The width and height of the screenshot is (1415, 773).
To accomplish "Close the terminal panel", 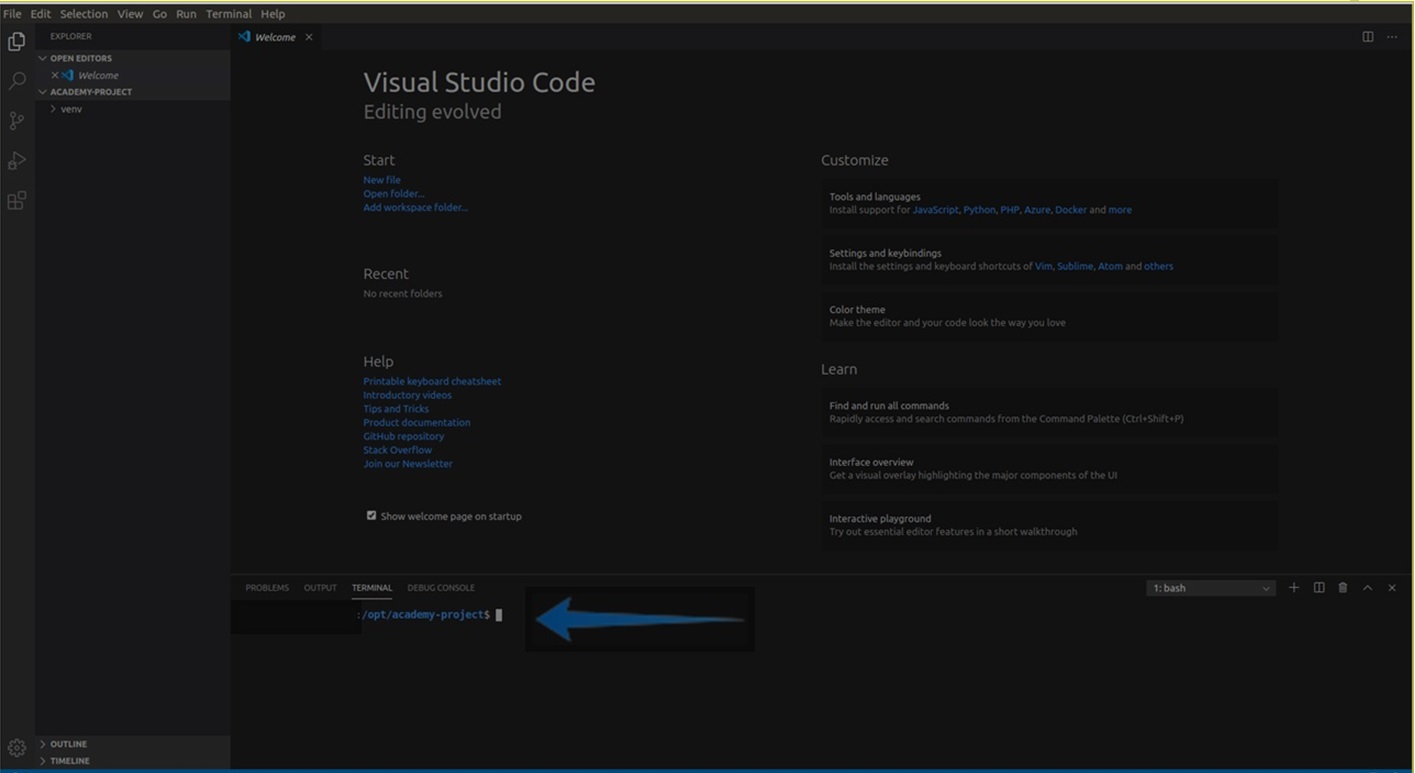I will pos(1391,588).
